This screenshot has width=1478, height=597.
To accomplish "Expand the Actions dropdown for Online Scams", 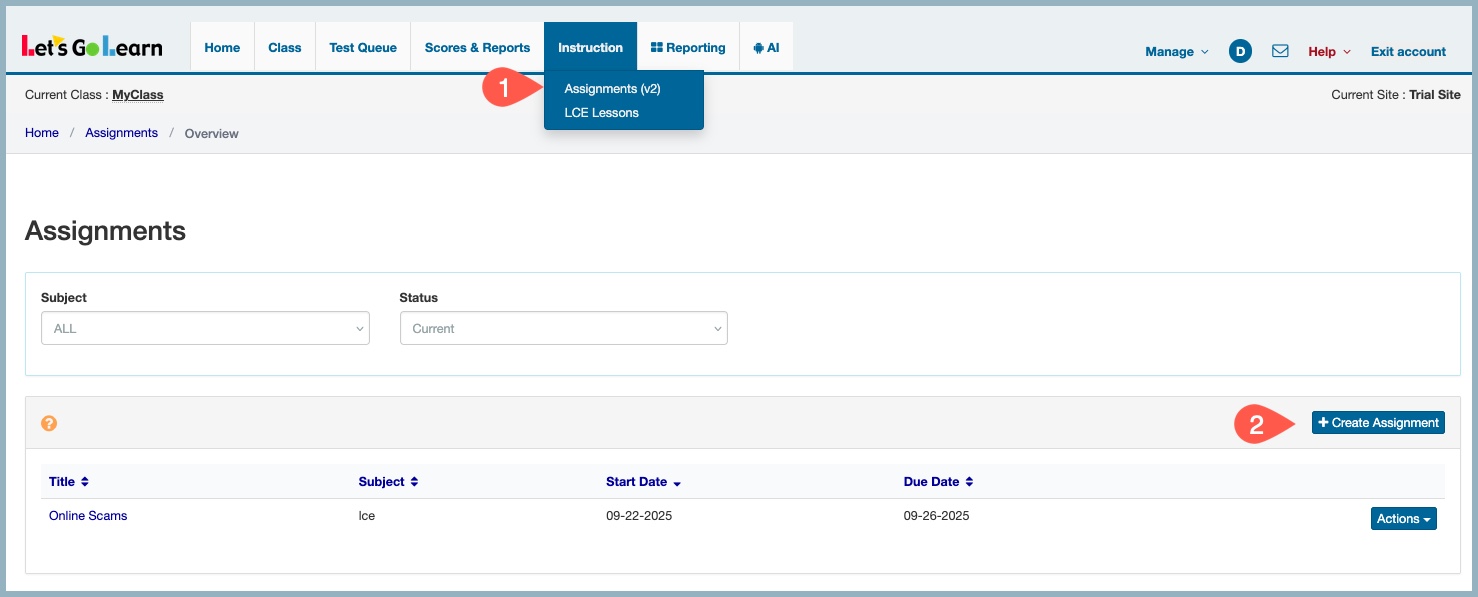I will (1403, 519).
